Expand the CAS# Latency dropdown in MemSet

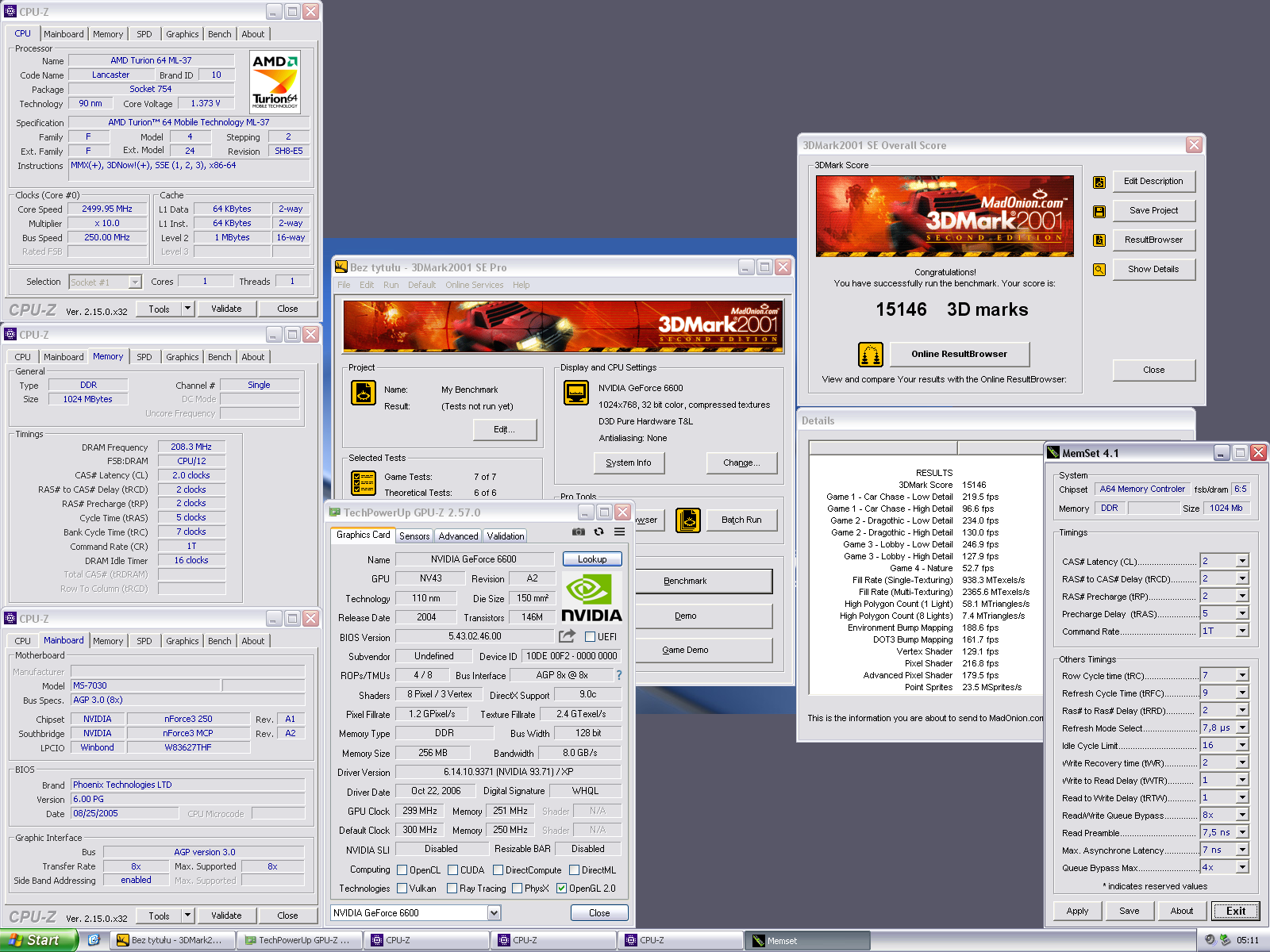1242,562
